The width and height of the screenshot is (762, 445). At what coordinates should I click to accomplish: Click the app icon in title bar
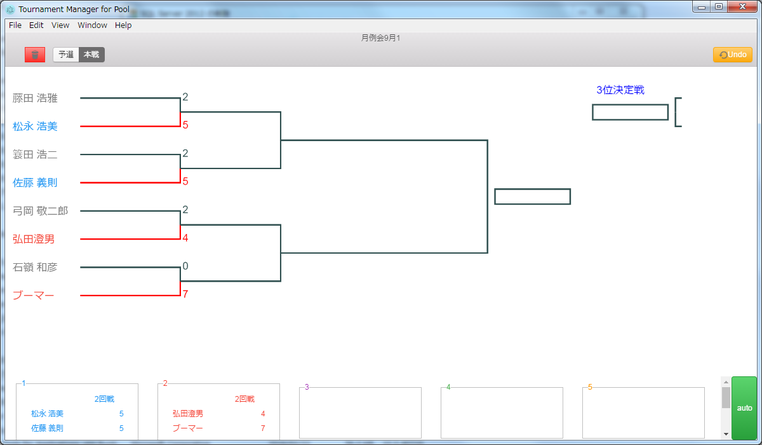tap(10, 9)
